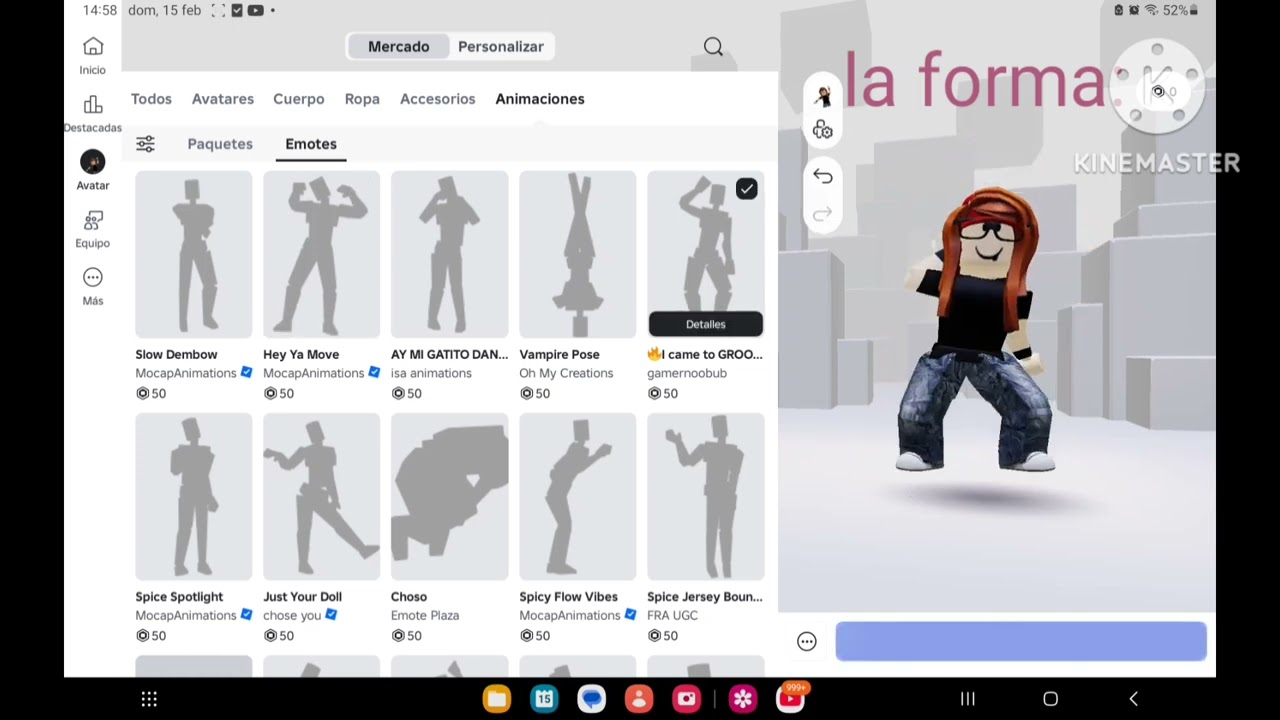Open the filter sliders icon
The image size is (1280, 720).
145,144
